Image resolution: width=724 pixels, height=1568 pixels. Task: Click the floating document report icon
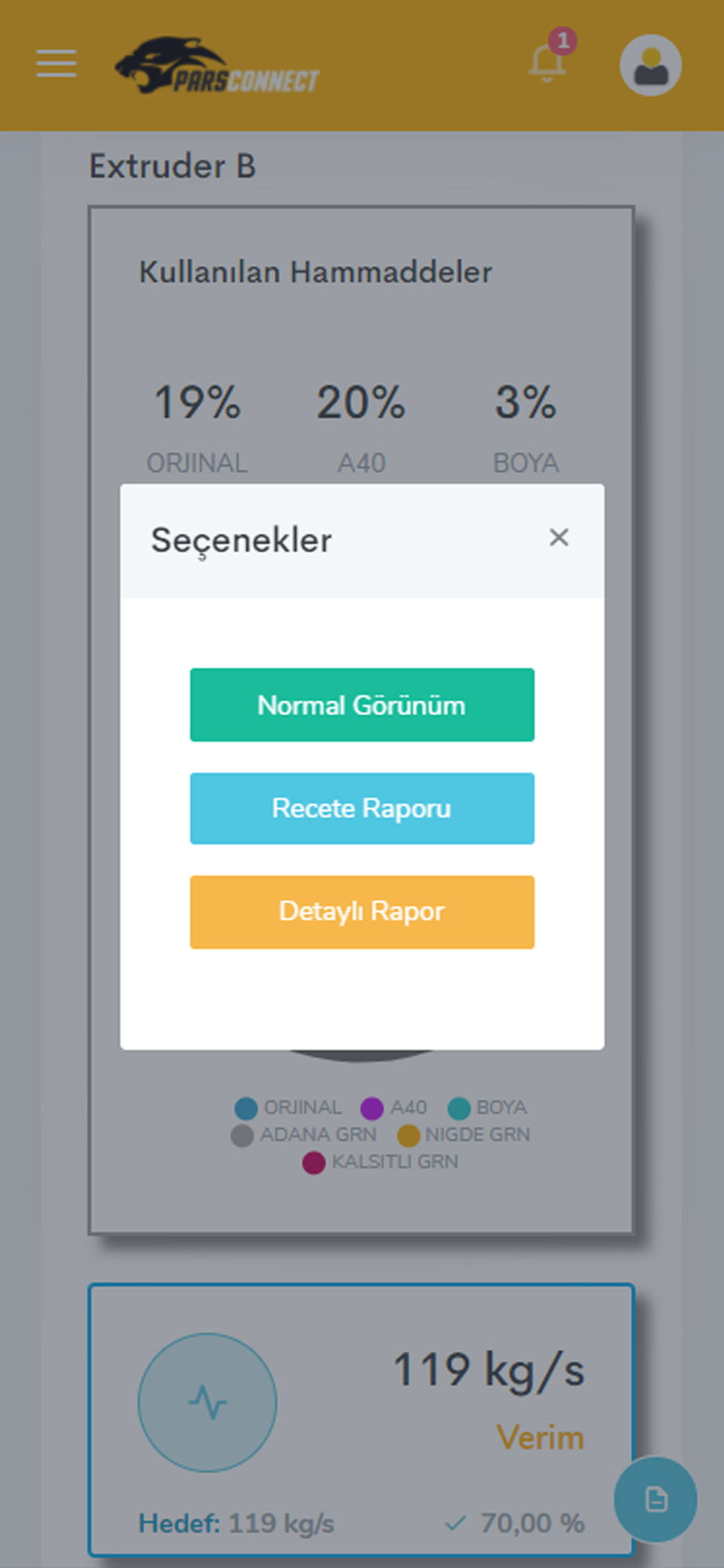click(656, 1500)
